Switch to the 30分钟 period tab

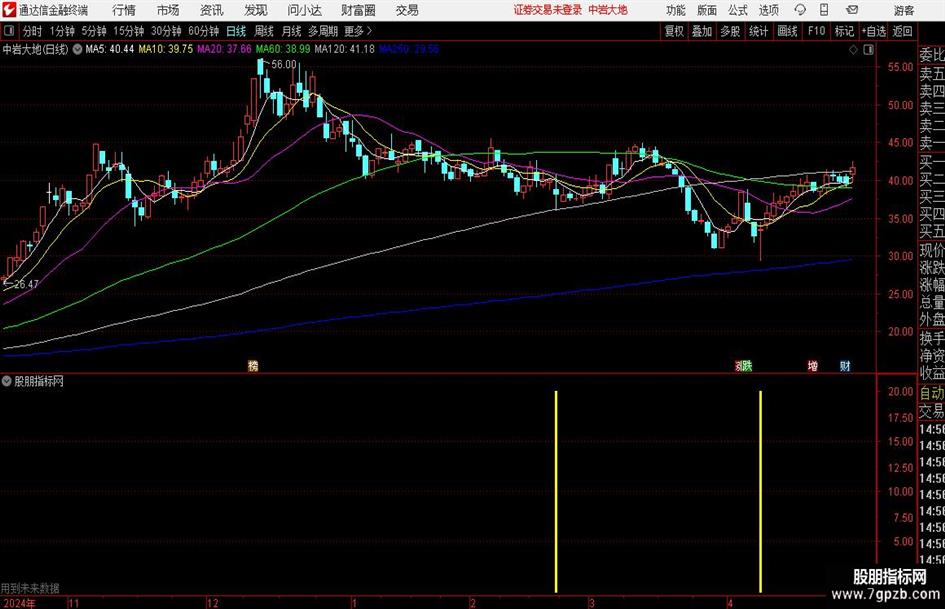166,31
